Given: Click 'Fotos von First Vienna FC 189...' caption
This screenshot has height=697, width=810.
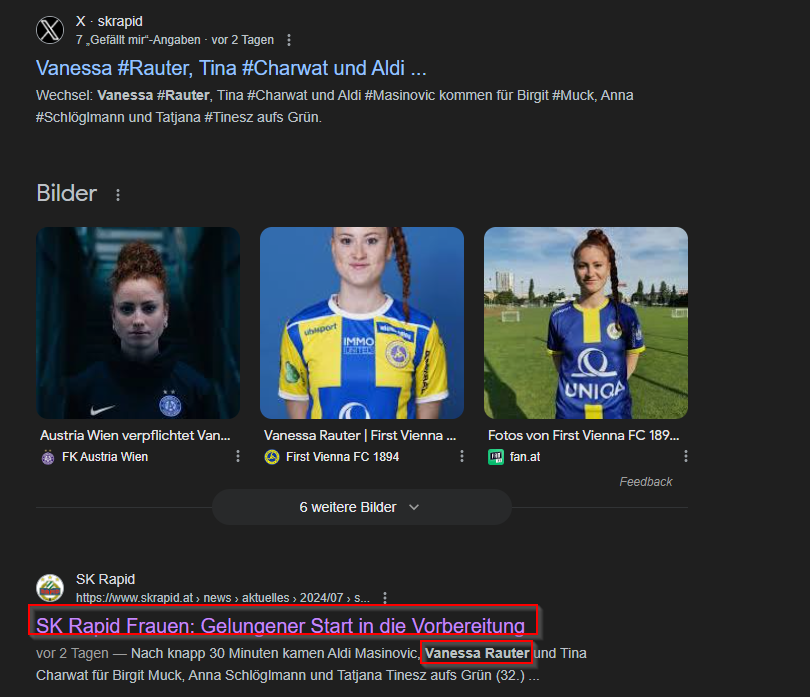Looking at the screenshot, I should [x=584, y=436].
